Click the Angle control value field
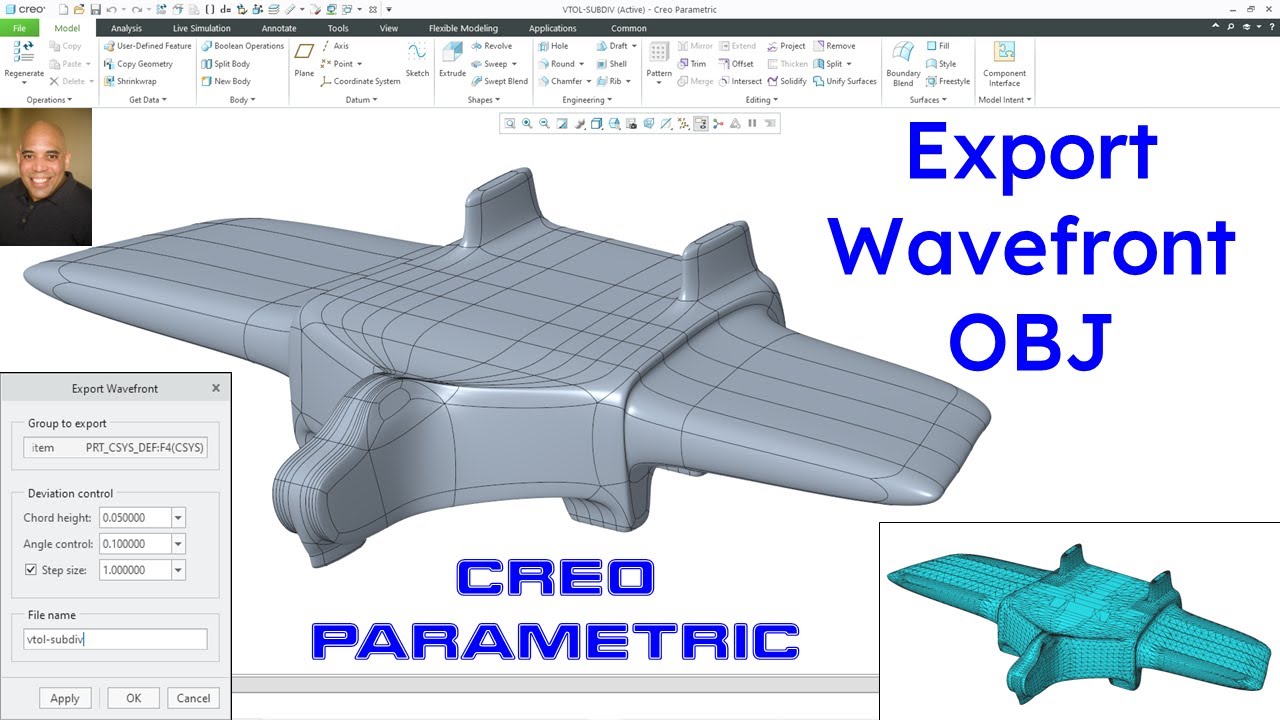Viewport: 1280px width, 720px height. click(x=135, y=544)
